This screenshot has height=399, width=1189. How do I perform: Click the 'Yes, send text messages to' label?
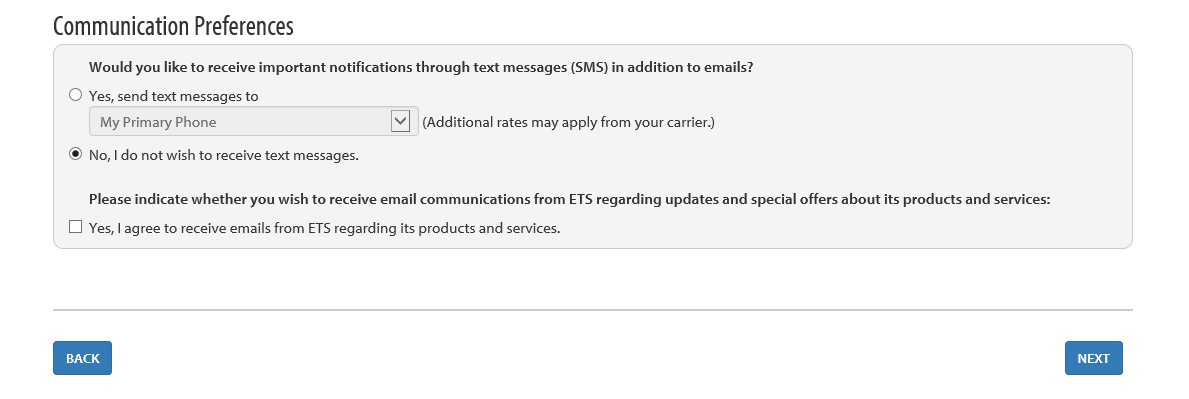click(174, 96)
